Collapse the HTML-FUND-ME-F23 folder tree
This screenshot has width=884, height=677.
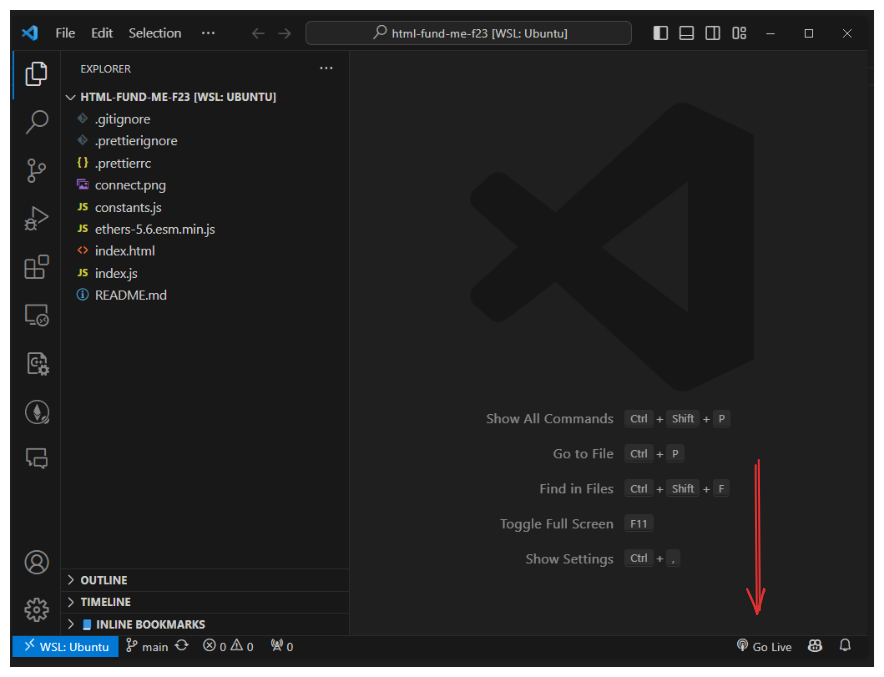pos(177,97)
